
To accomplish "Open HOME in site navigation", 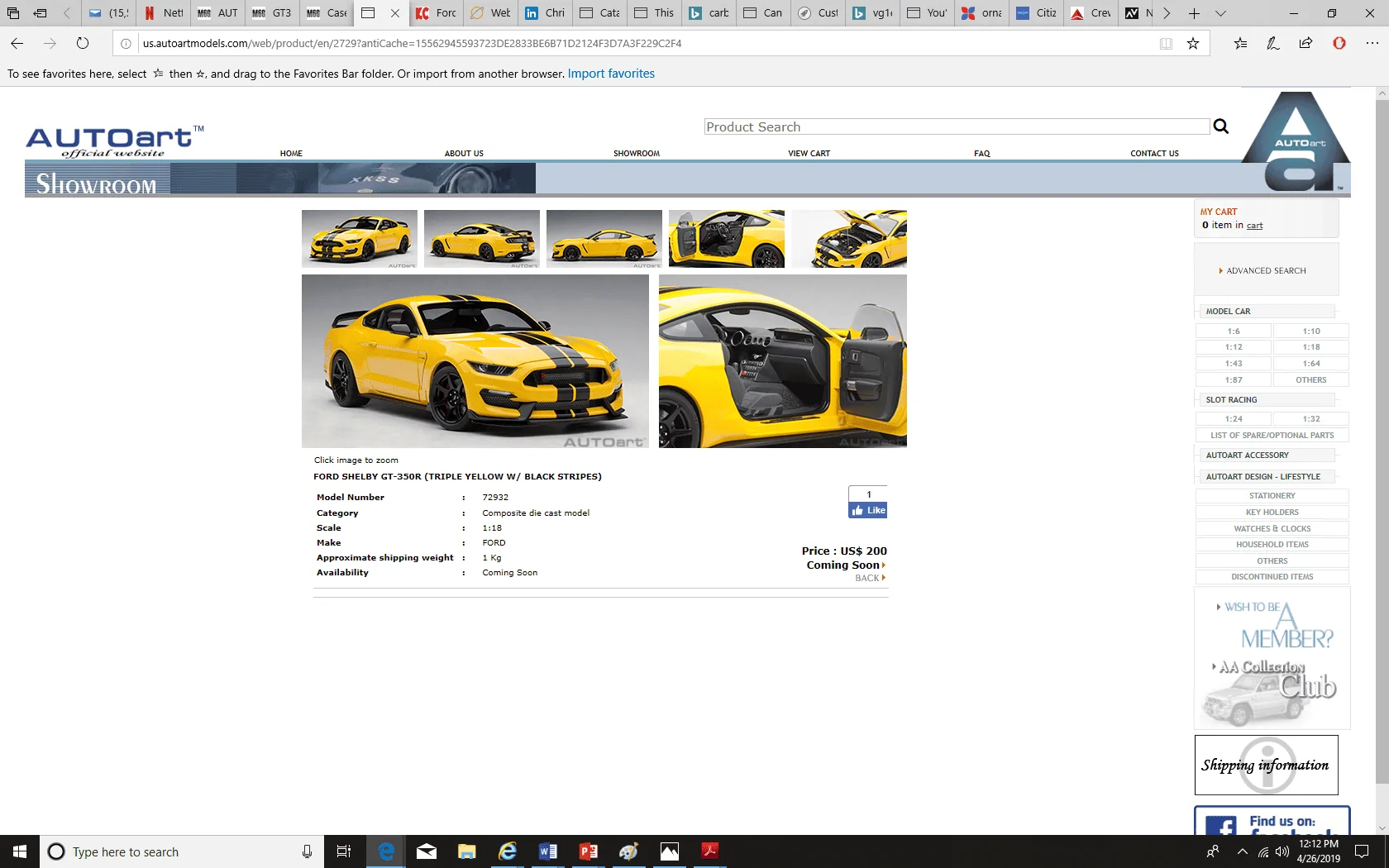I will [x=291, y=154].
